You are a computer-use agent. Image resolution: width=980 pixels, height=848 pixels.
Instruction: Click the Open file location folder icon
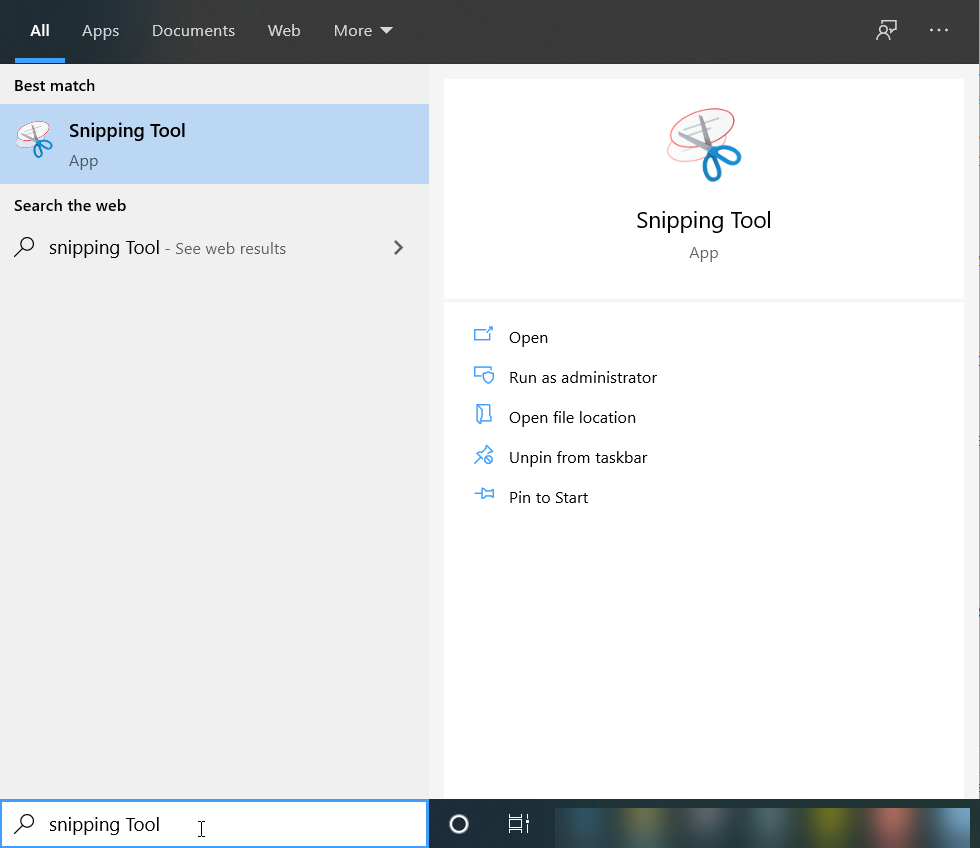tap(484, 416)
